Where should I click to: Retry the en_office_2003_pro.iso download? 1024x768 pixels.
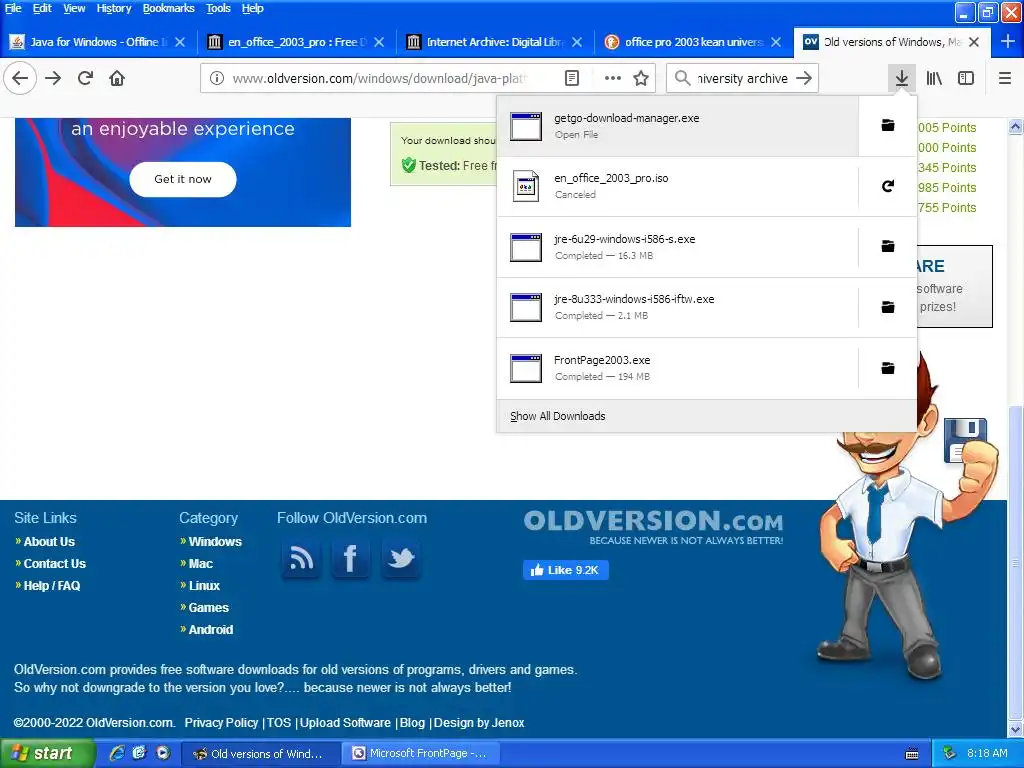pyautogui.click(x=888, y=186)
